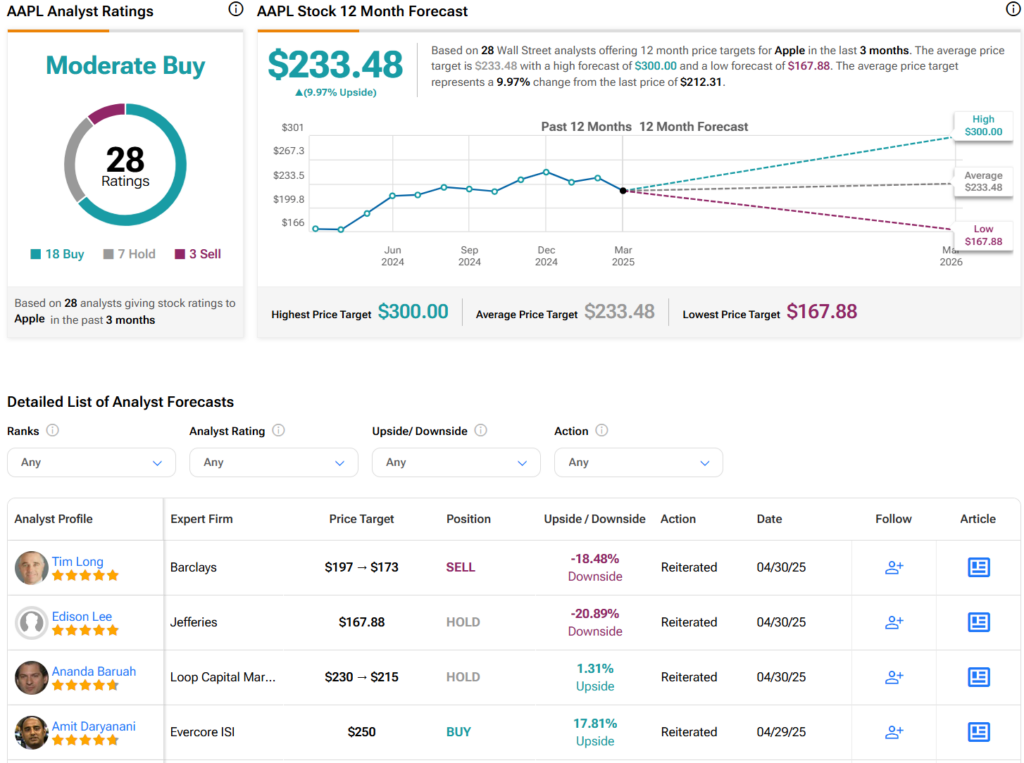Click the Price Target column header

pos(361,519)
